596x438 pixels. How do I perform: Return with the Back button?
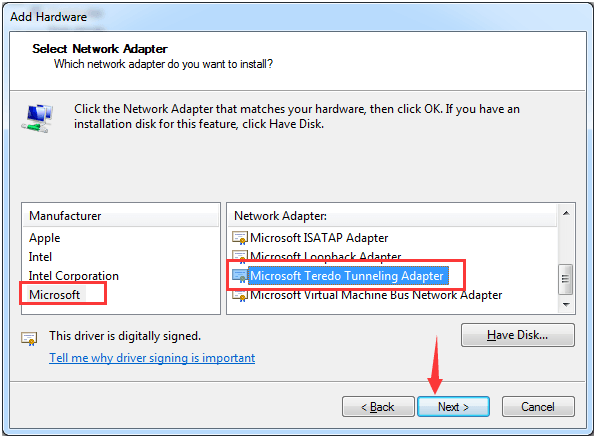tap(378, 407)
